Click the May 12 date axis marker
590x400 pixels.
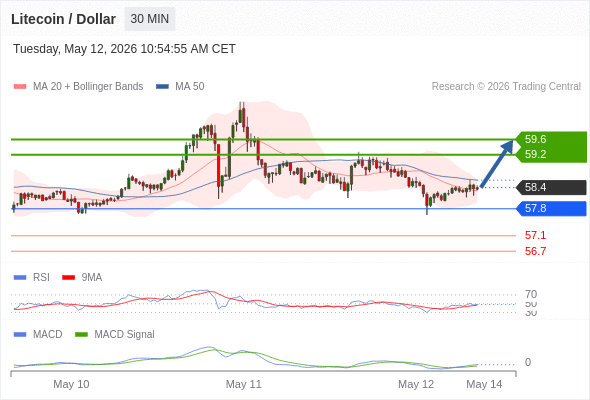coord(416,384)
